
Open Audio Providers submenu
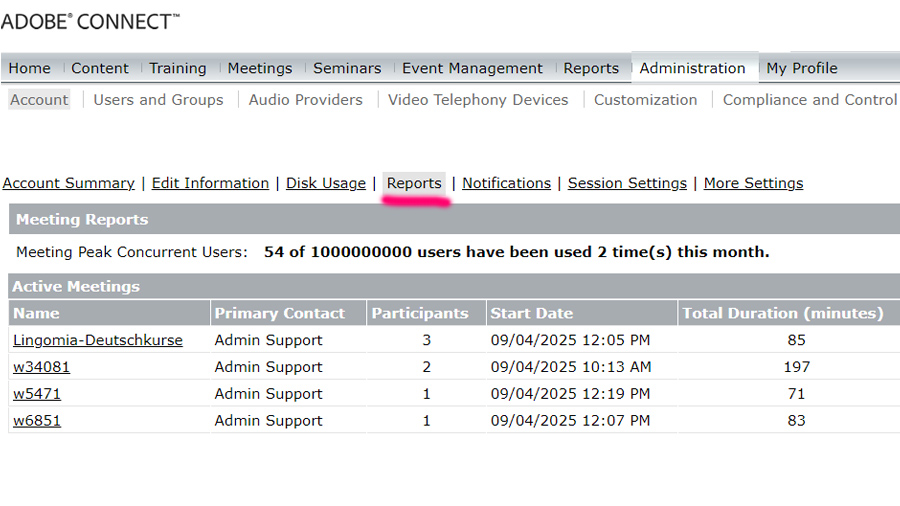pyautogui.click(x=306, y=100)
